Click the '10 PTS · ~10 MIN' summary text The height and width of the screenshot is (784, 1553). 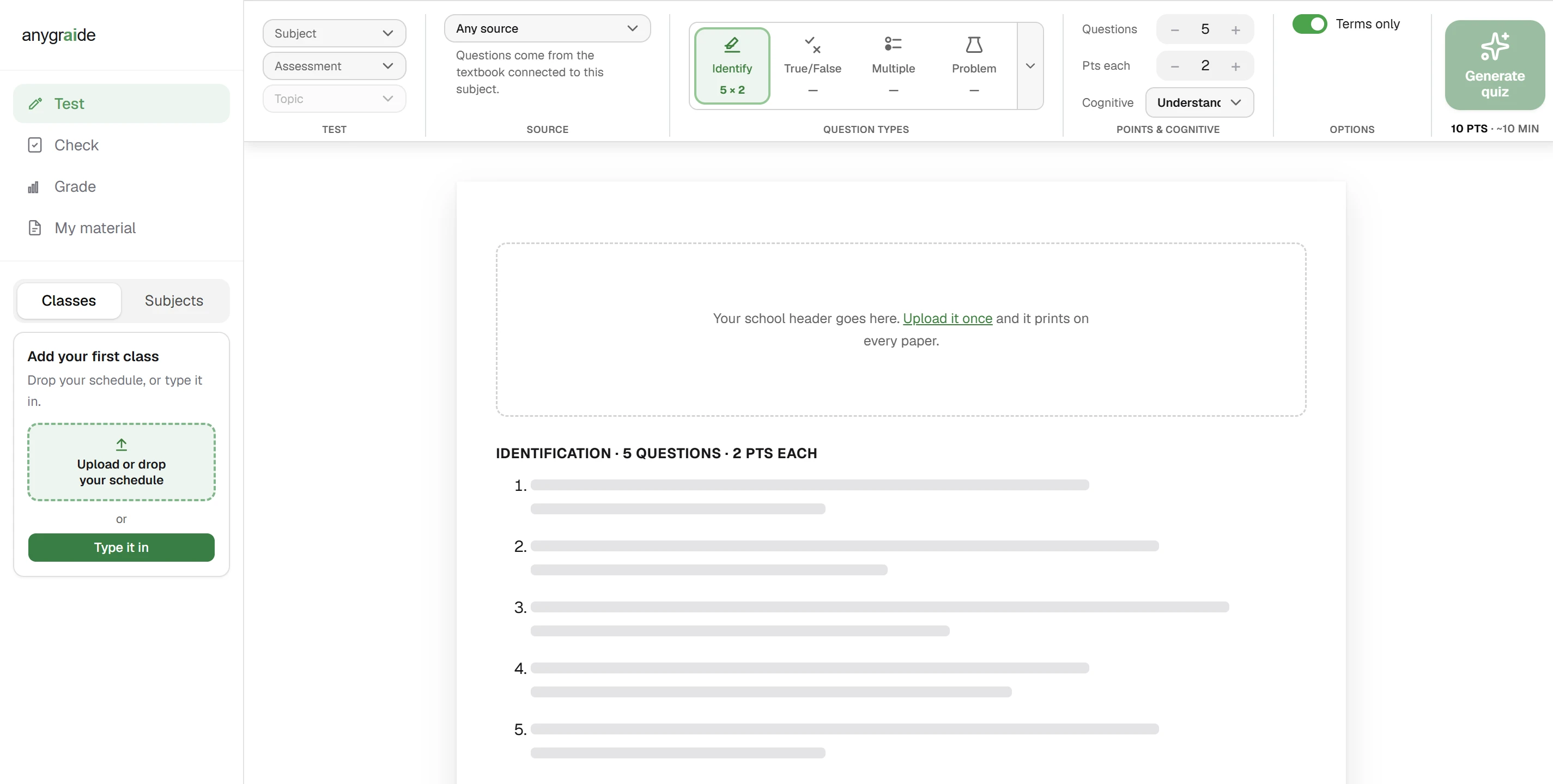(x=1495, y=129)
